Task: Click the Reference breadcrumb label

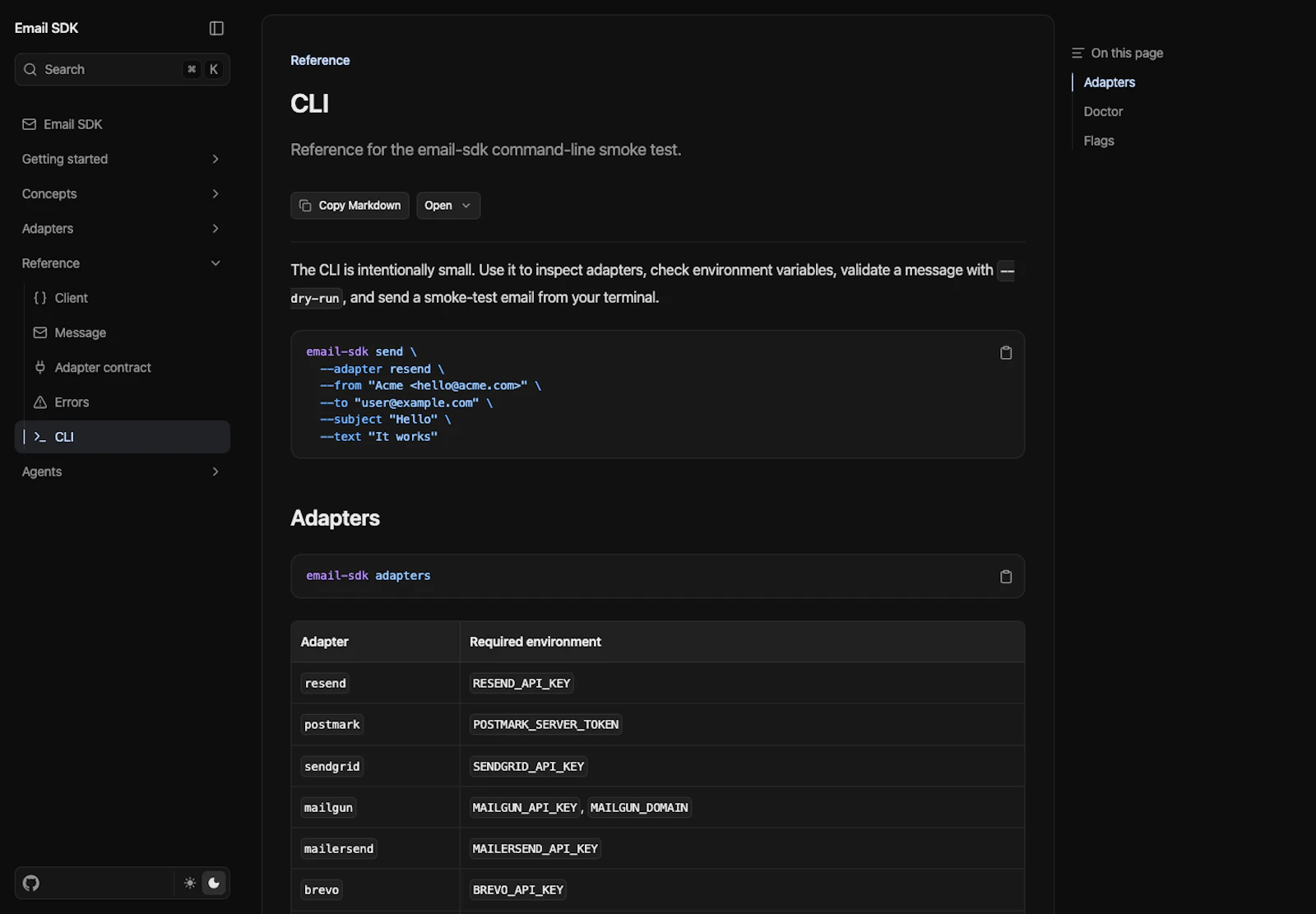Action: point(320,60)
